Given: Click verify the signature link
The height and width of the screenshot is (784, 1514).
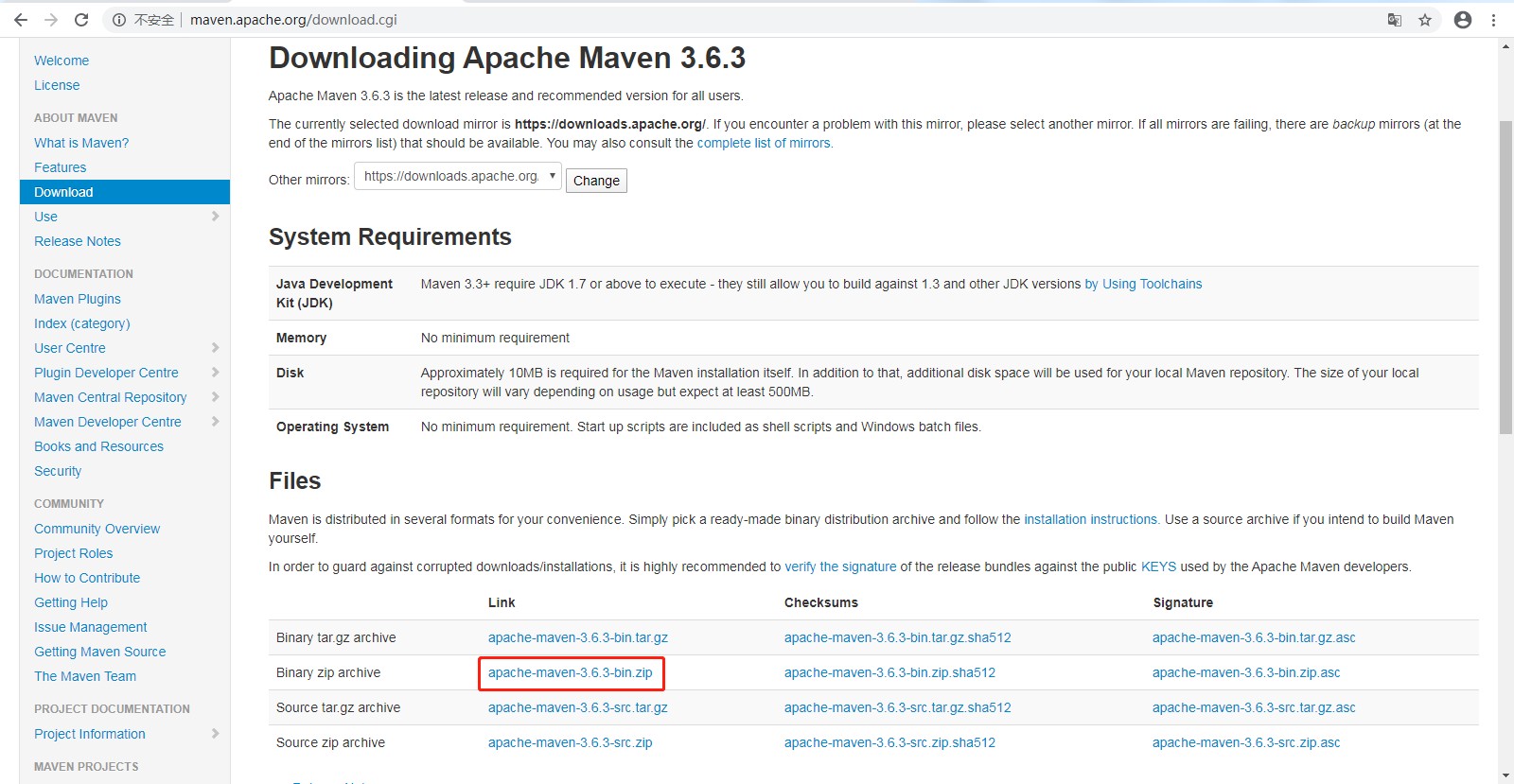Looking at the screenshot, I should tap(840, 566).
